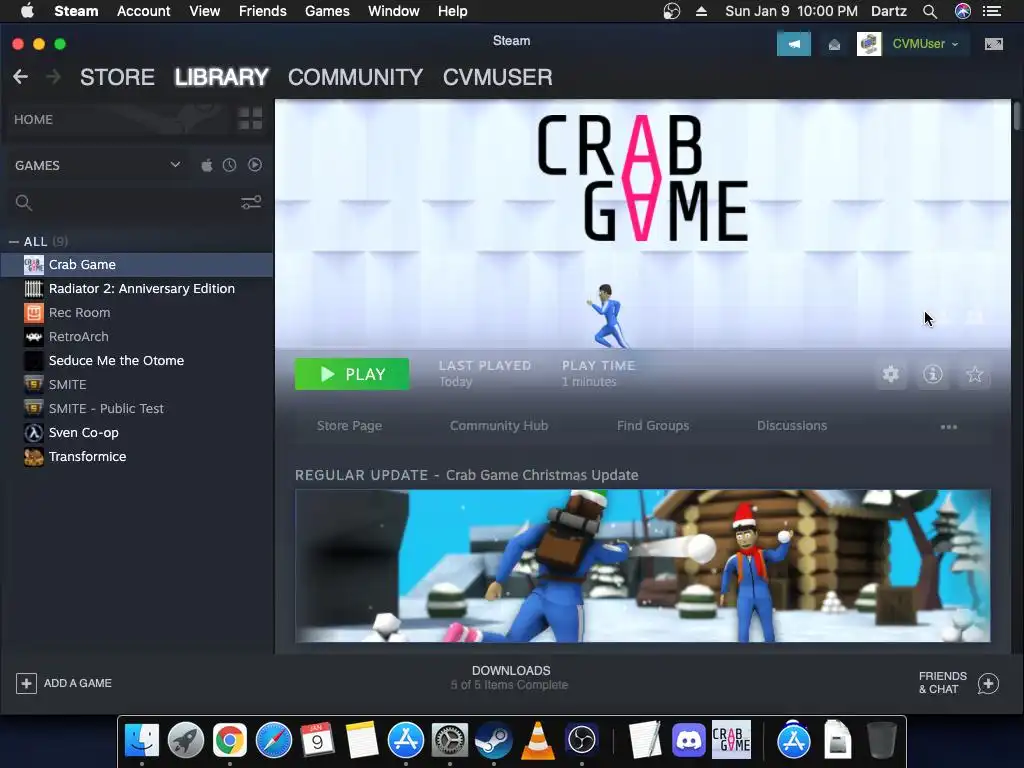Click Crab Game icon in the Dock
The height and width of the screenshot is (768, 1024).
731,741
